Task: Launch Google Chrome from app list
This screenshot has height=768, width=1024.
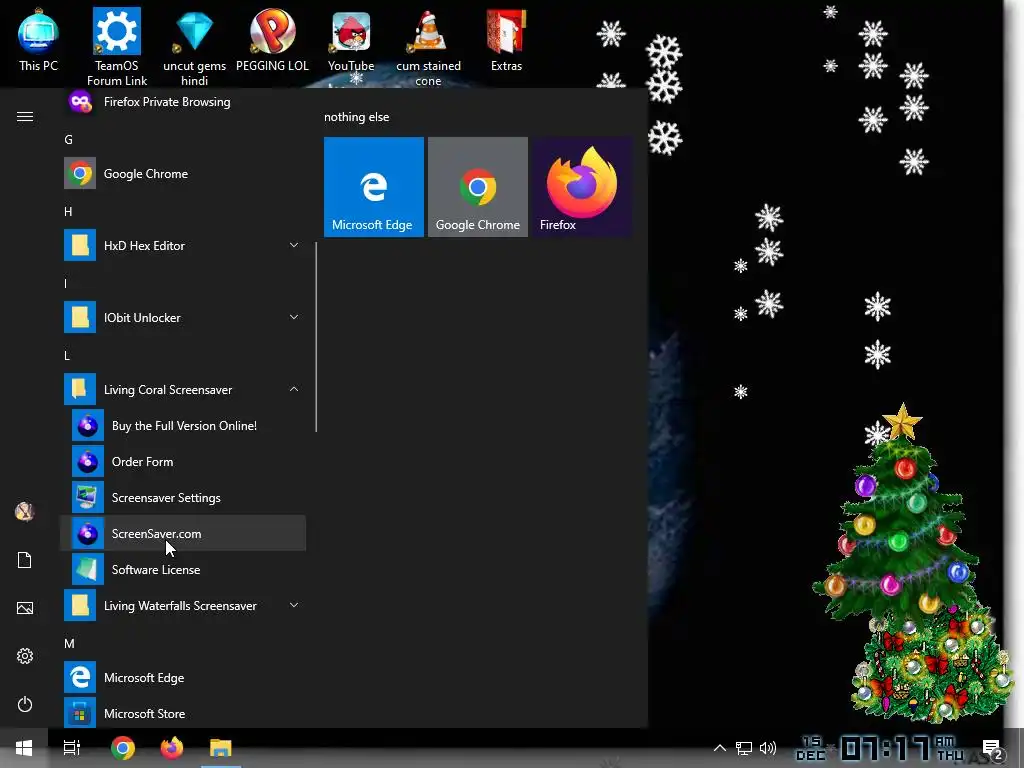Action: click(x=183, y=174)
